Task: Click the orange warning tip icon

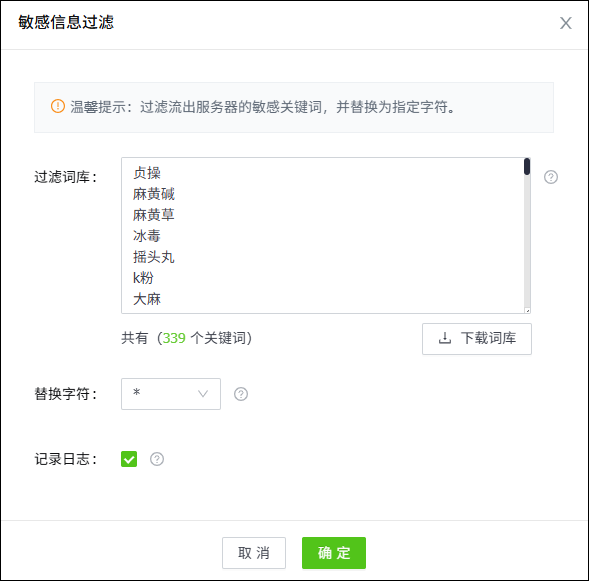Action: tap(57, 106)
